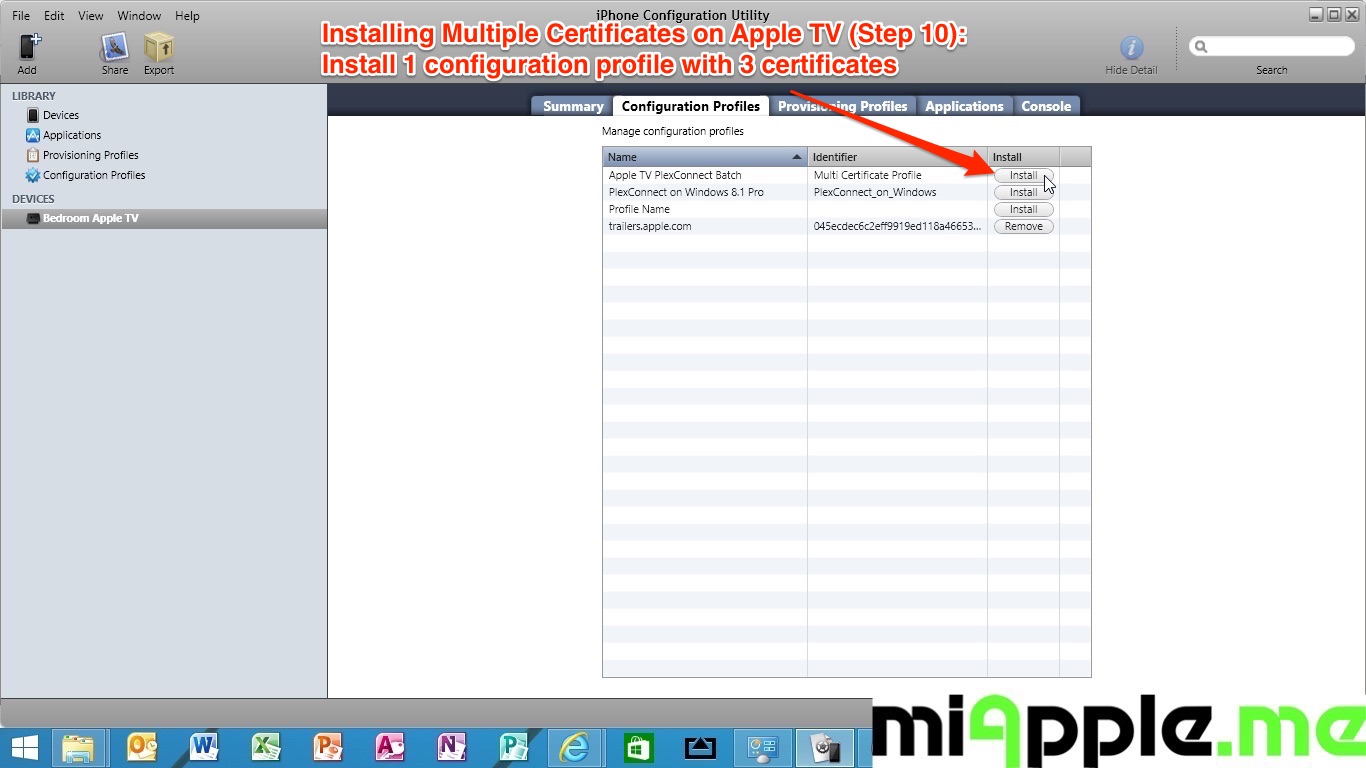1366x768 pixels.
Task: Click the Share toolbar icon
Action: [115, 48]
